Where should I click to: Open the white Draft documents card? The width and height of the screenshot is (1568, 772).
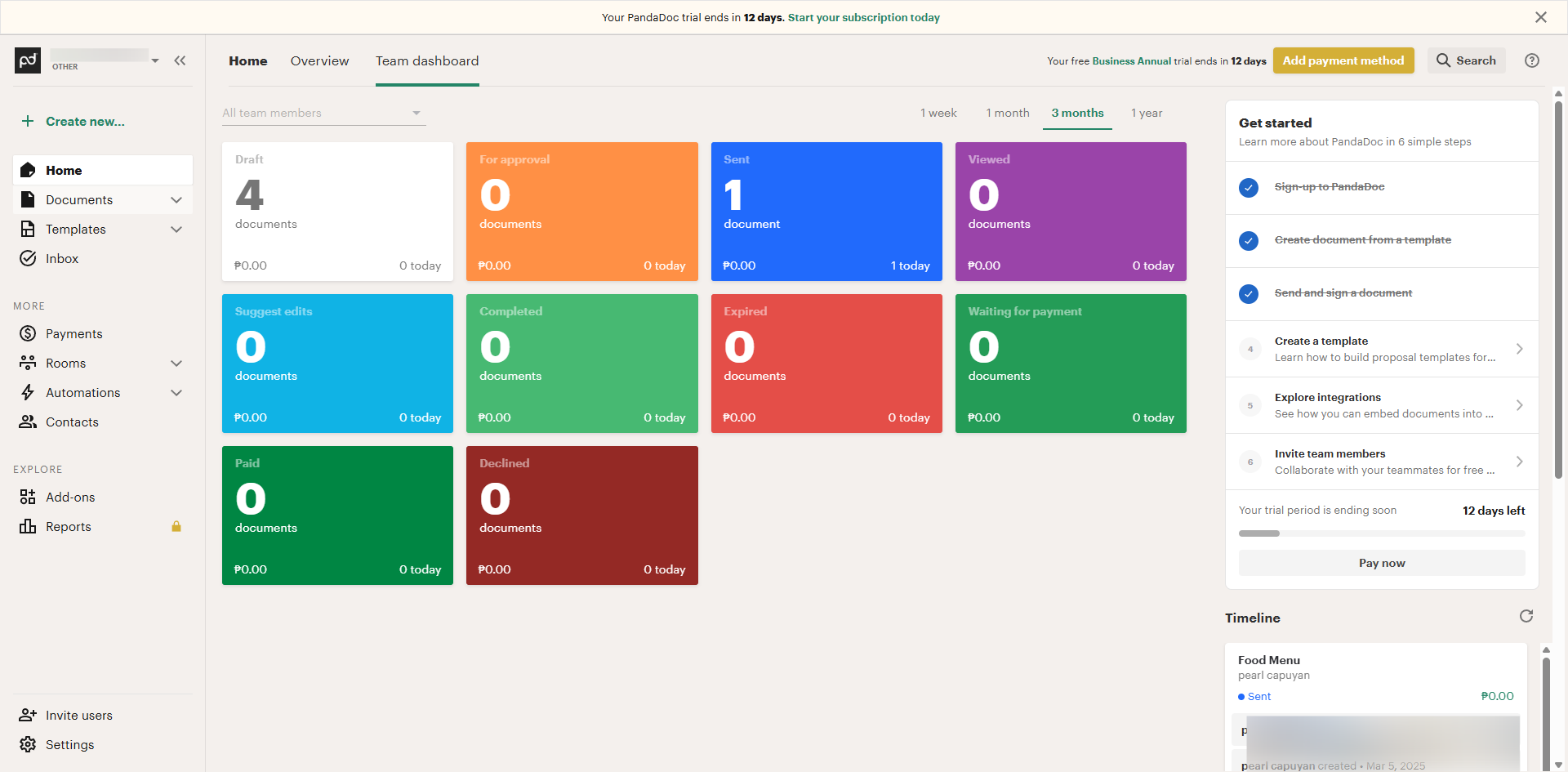[337, 212]
